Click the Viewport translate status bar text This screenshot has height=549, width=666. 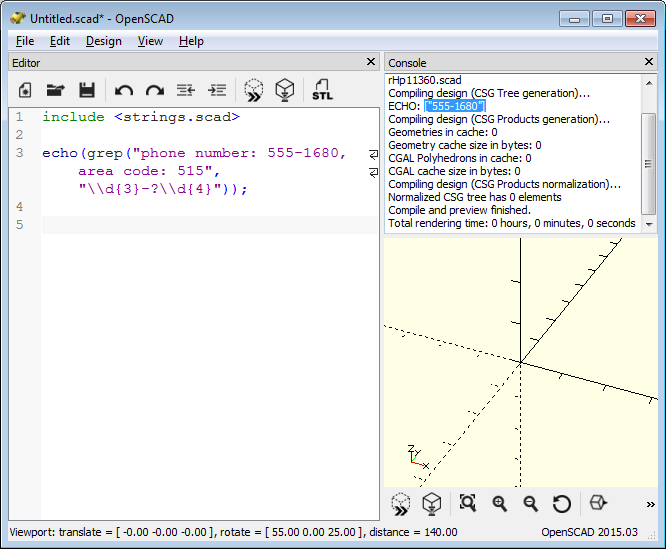[233, 532]
